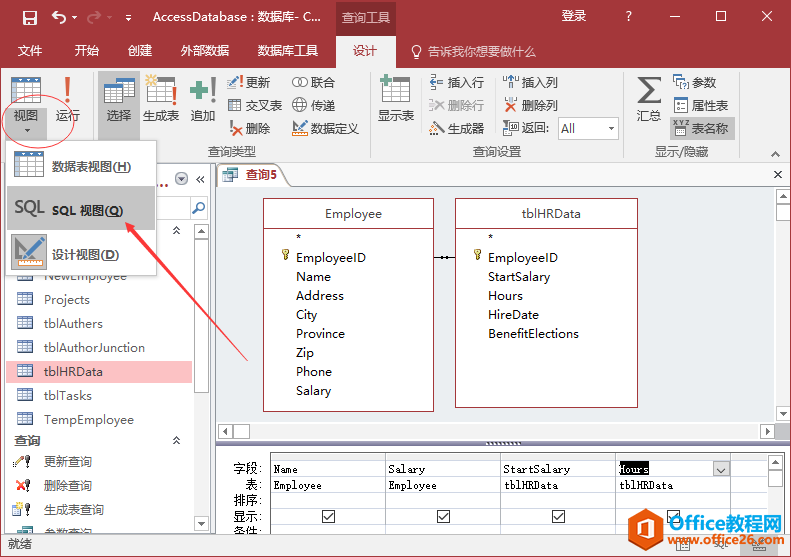Select tblHRData table in navigation pane
The width and height of the screenshot is (791, 557).
coord(73,372)
